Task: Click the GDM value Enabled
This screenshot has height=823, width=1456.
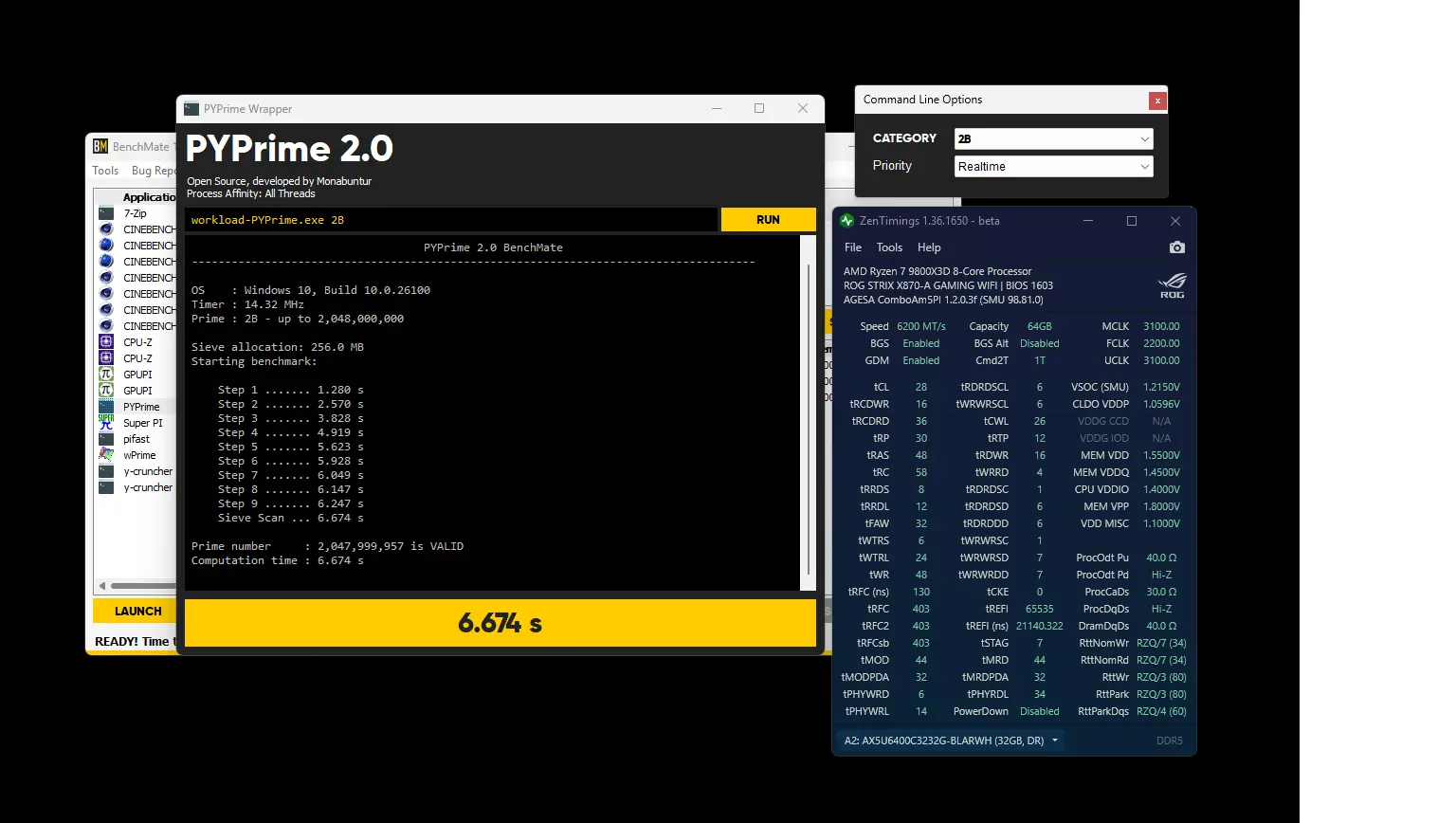Action: click(x=921, y=360)
